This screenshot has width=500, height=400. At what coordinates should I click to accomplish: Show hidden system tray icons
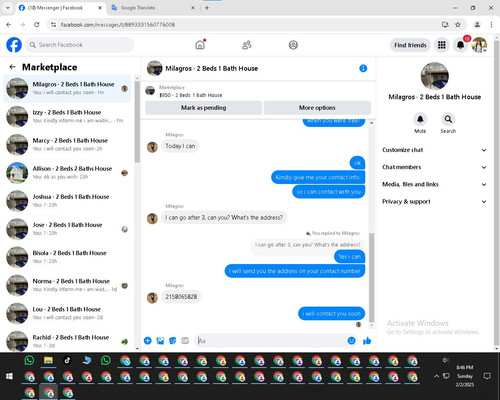tap(436, 376)
